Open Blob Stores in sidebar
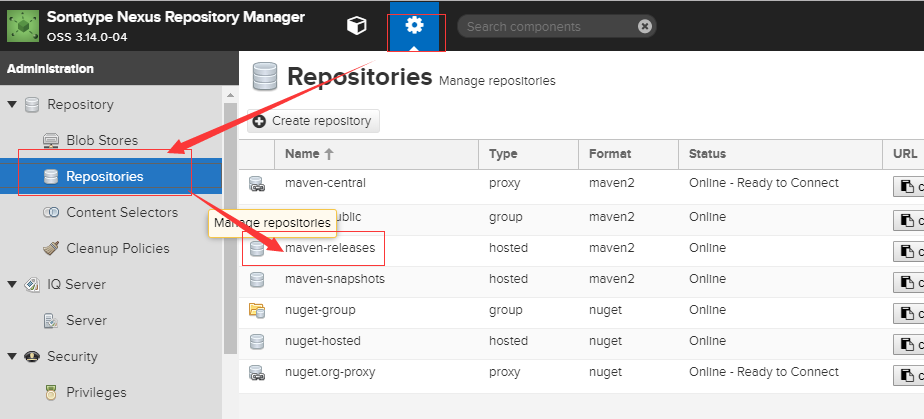The width and height of the screenshot is (924, 419). (x=102, y=140)
